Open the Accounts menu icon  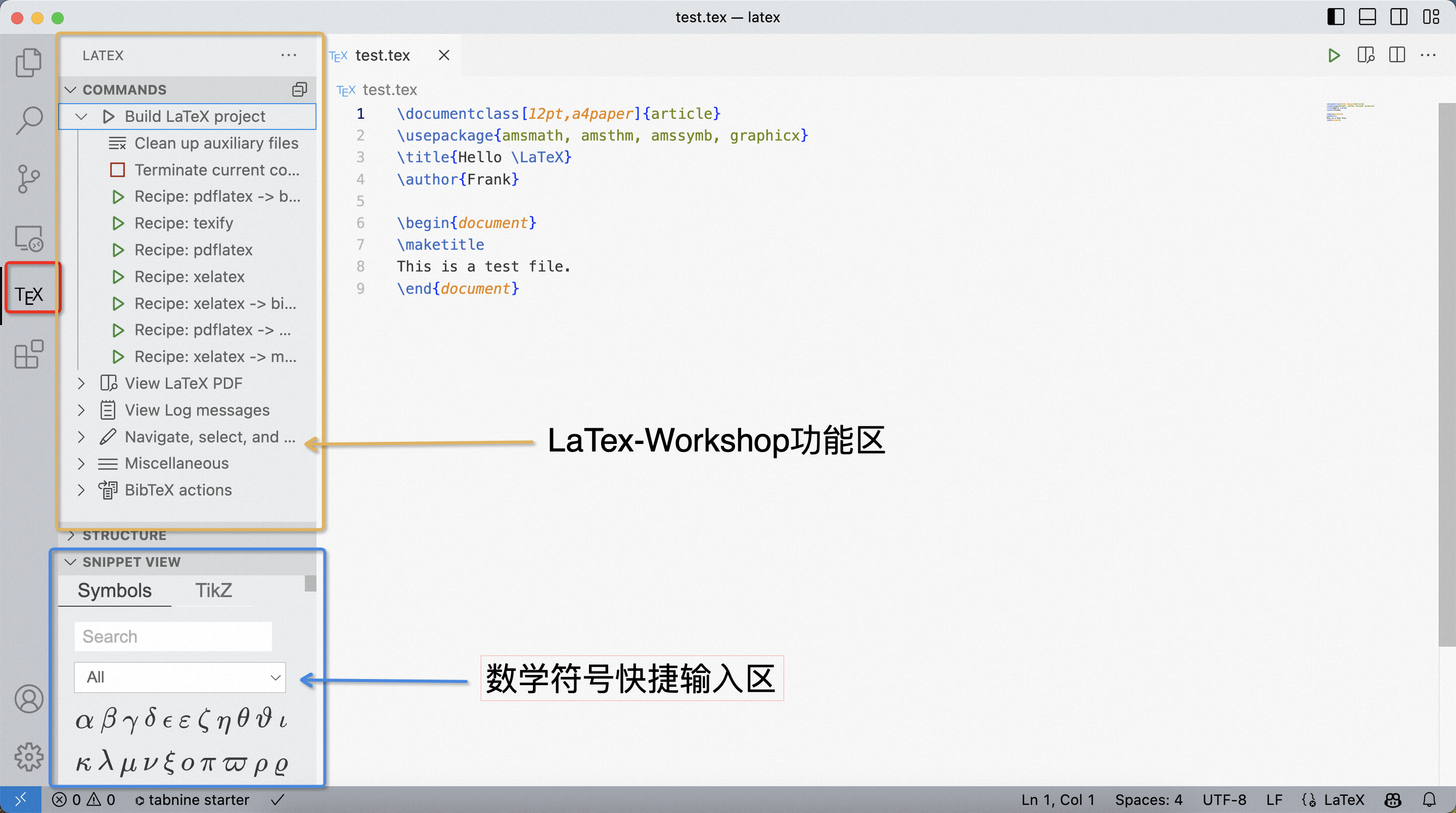[29, 699]
